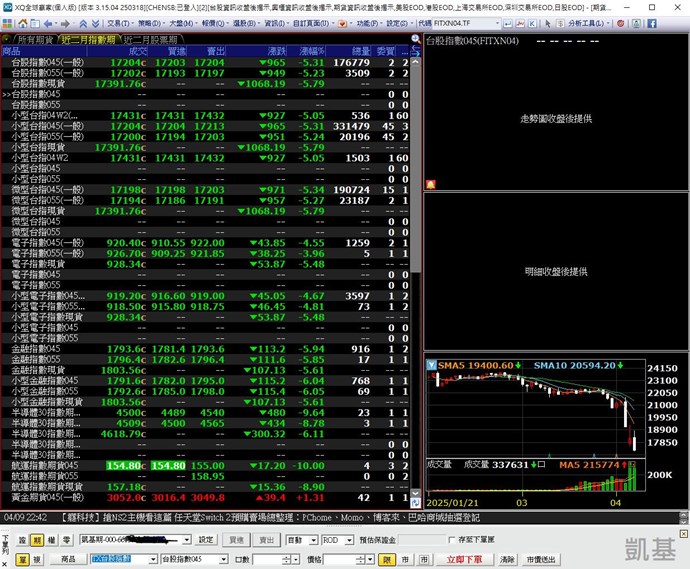Click the SMA5 indicator settings icon
This screenshot has height=569, width=690.
tap(431, 366)
